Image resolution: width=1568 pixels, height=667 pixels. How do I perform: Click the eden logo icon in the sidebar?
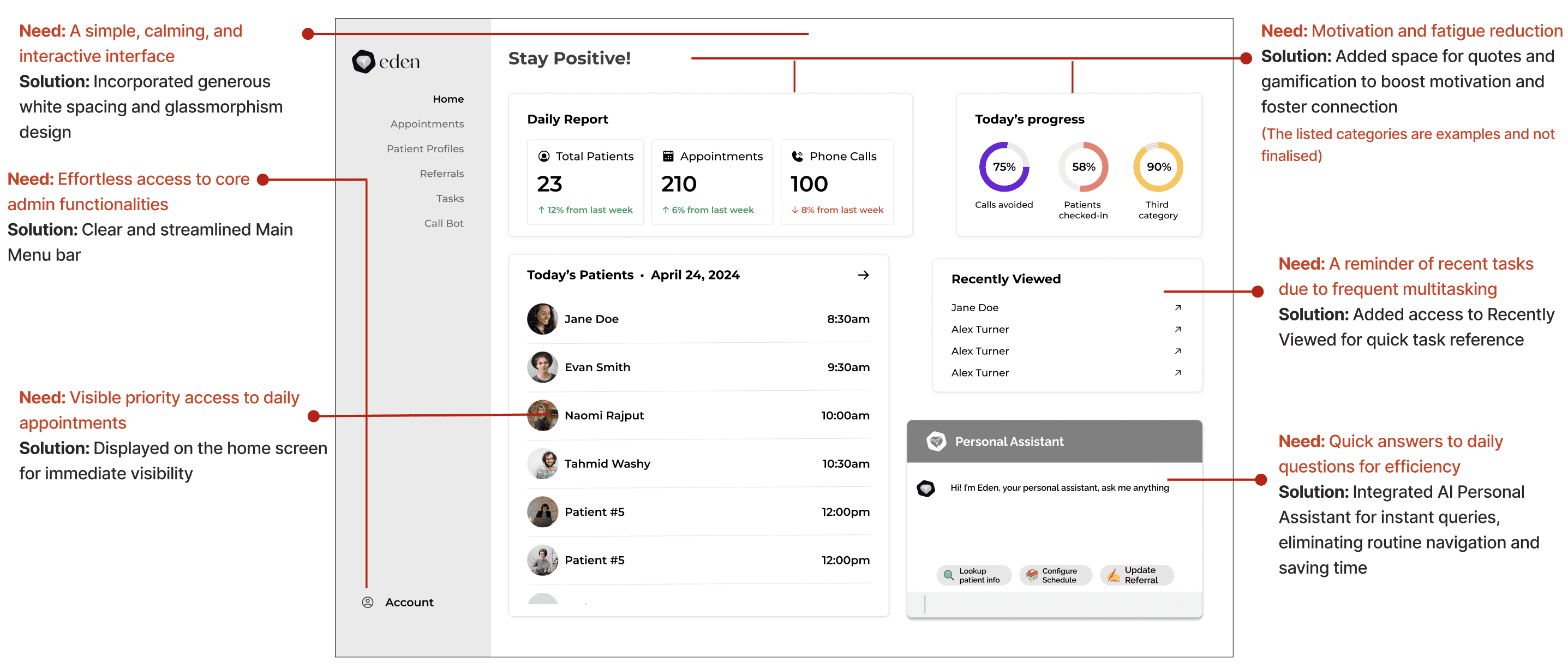tap(363, 62)
